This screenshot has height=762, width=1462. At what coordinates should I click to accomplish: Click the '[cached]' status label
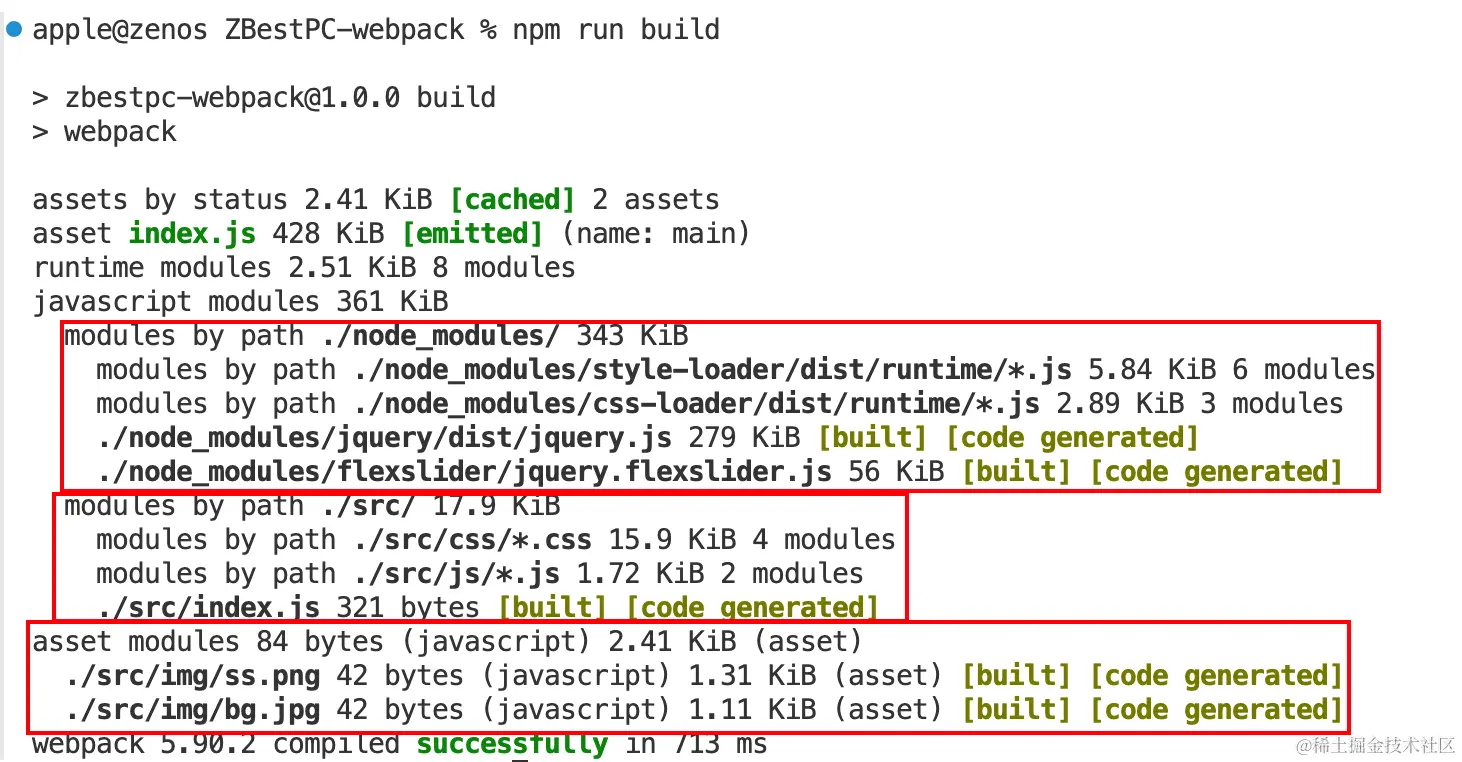point(512,199)
